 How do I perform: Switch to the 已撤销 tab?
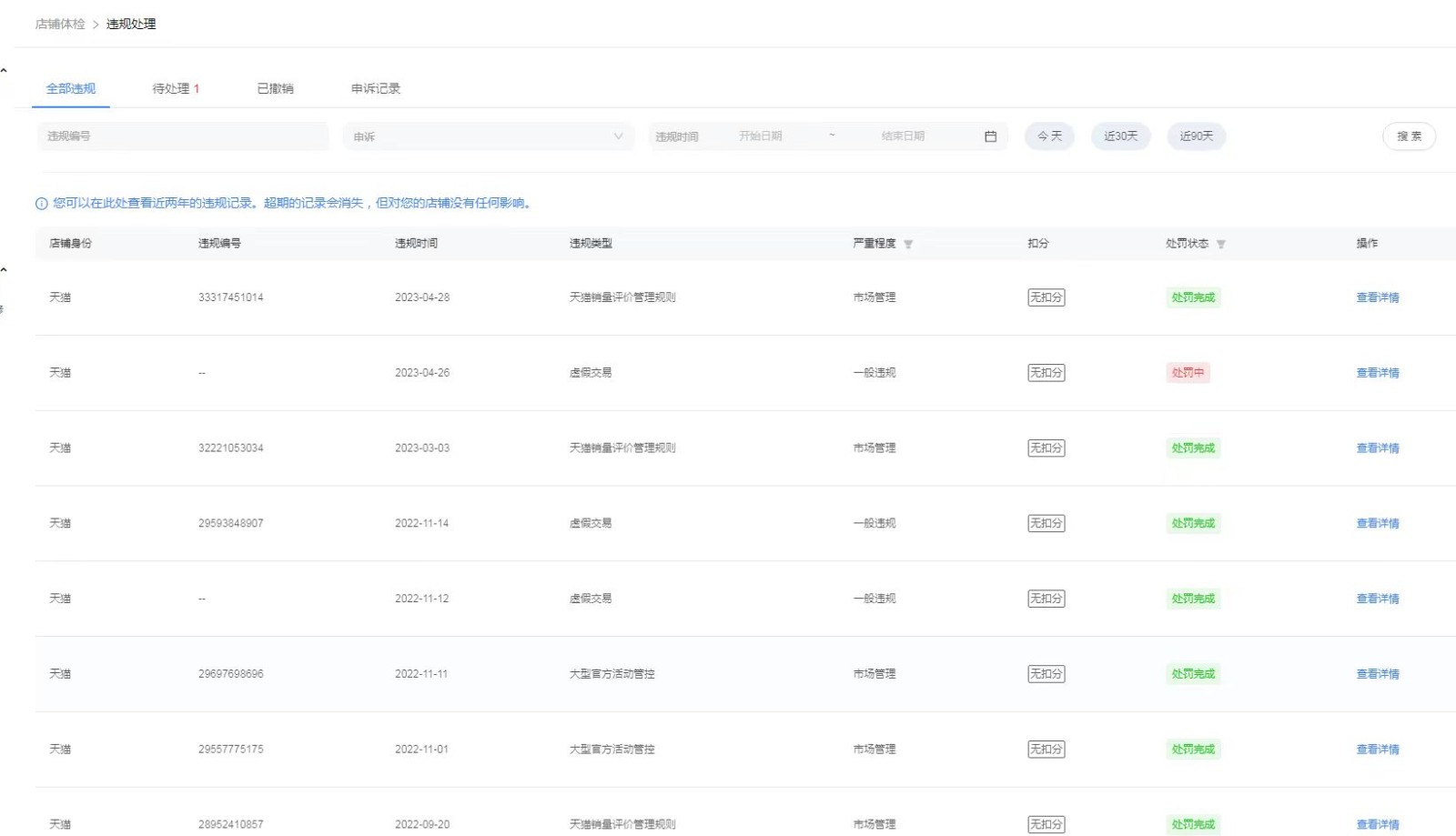click(x=275, y=88)
